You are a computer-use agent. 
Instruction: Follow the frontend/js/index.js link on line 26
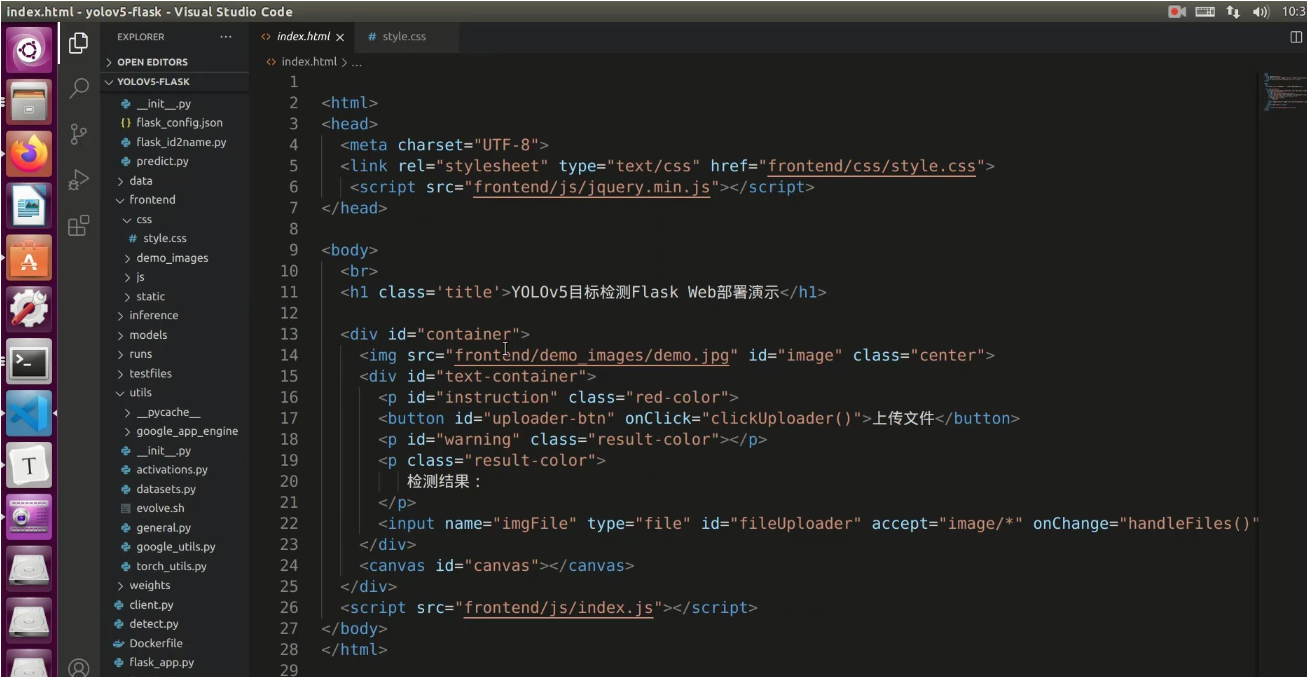click(x=559, y=608)
